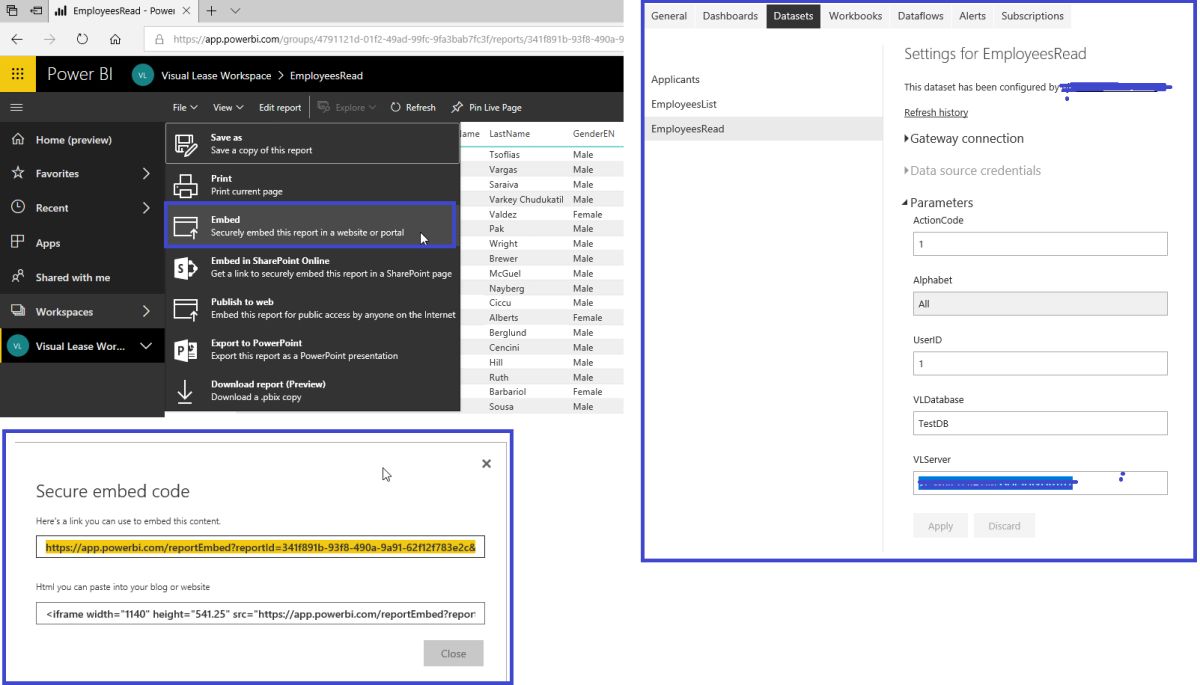Viewport: 1200px width, 685px height.
Task: Expand the Data source credentials section
Action: coord(972,170)
